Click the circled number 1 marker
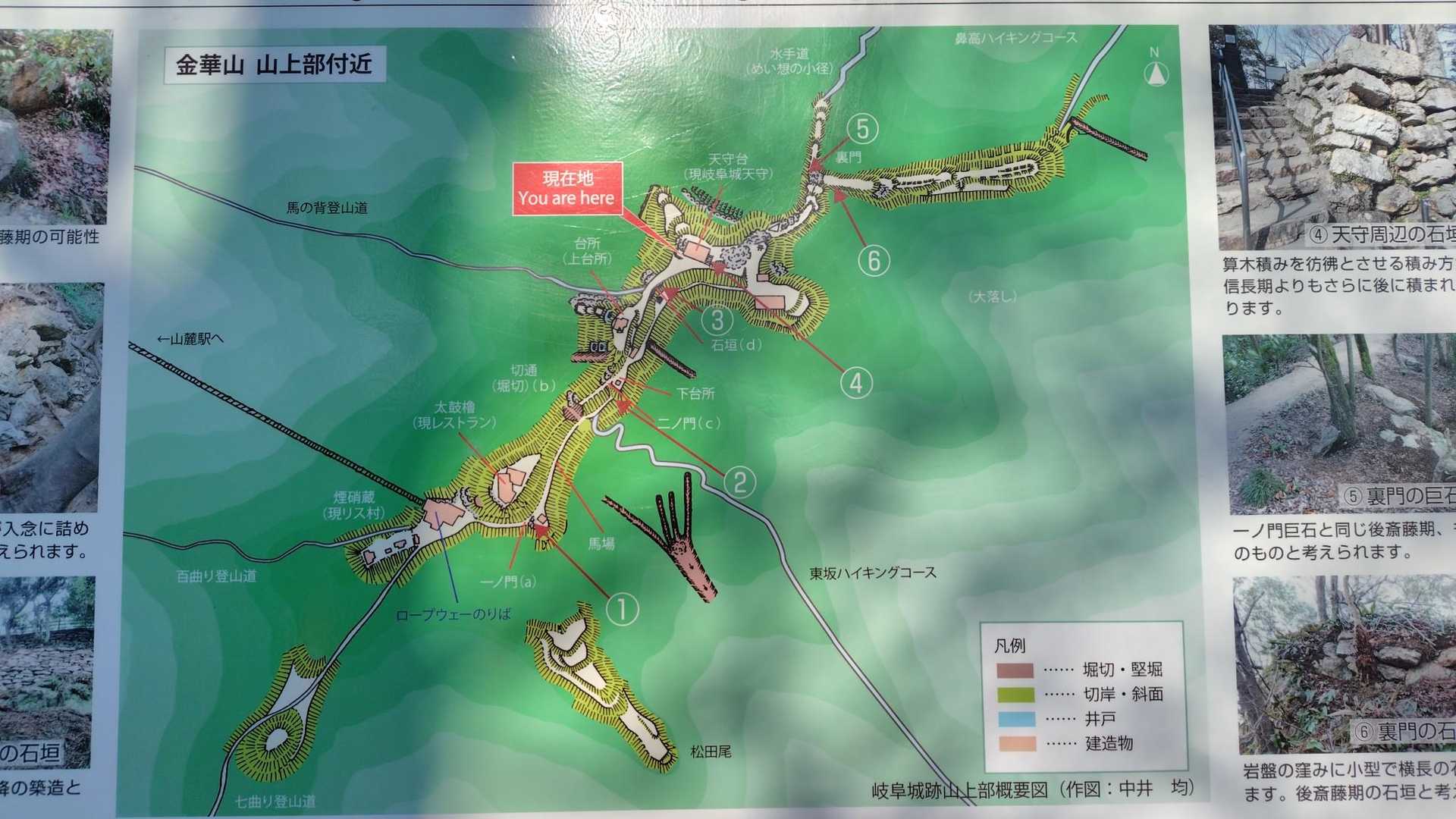The width and height of the screenshot is (1456, 819). point(622,609)
